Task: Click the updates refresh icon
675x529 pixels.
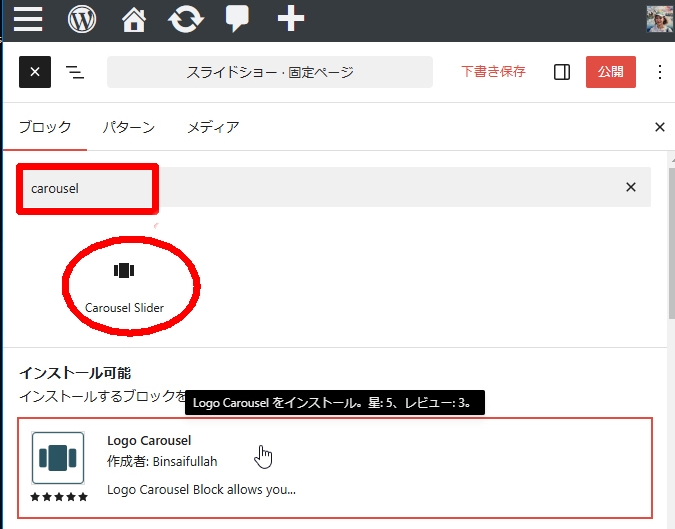Action: point(184,19)
